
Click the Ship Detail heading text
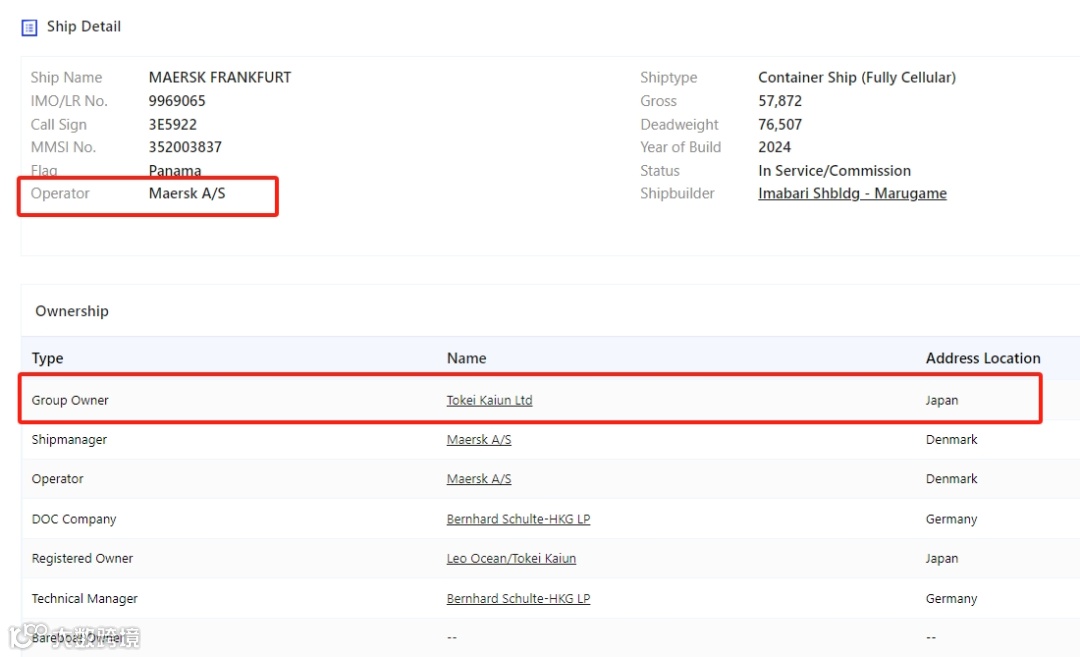tap(83, 26)
